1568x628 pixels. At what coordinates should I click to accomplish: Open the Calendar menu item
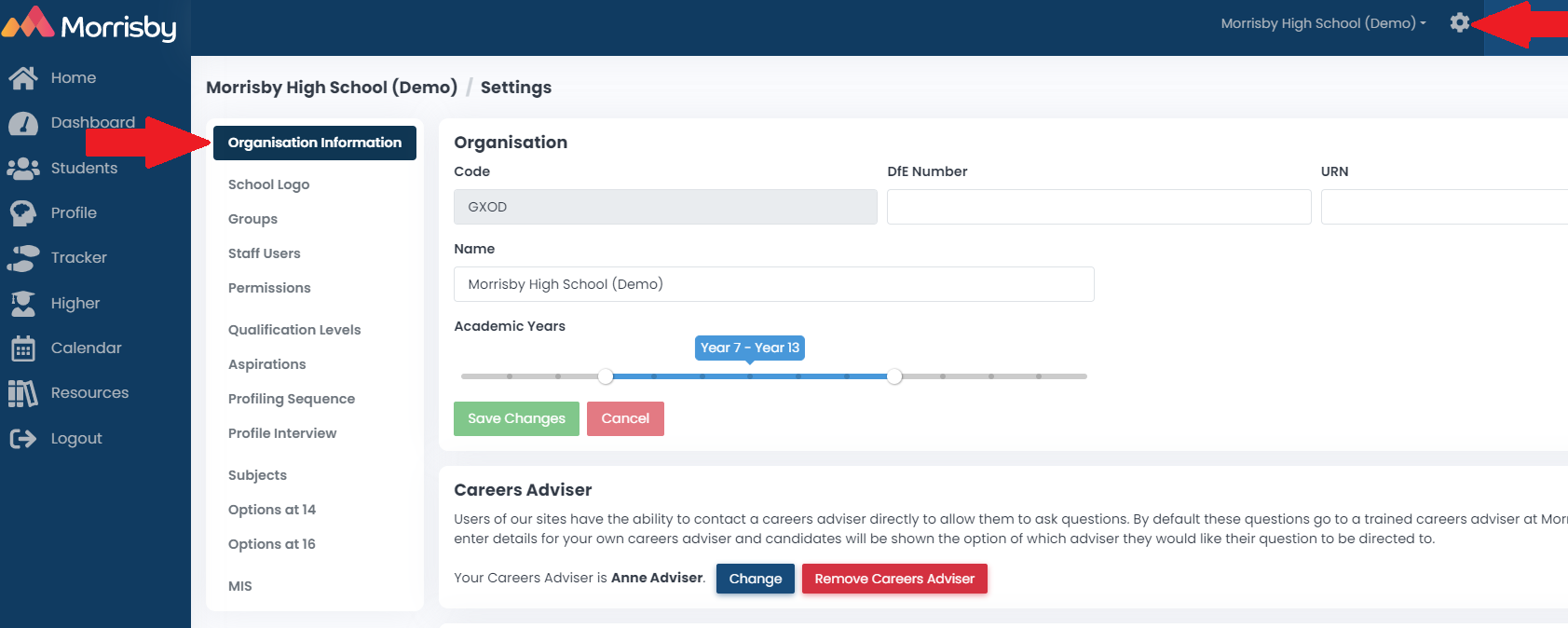[87, 348]
